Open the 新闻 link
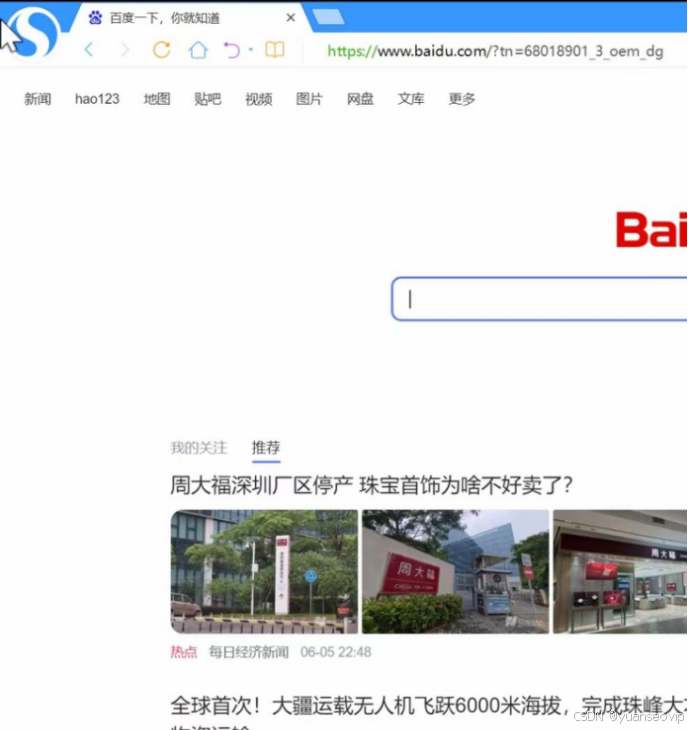 pyautogui.click(x=38, y=99)
